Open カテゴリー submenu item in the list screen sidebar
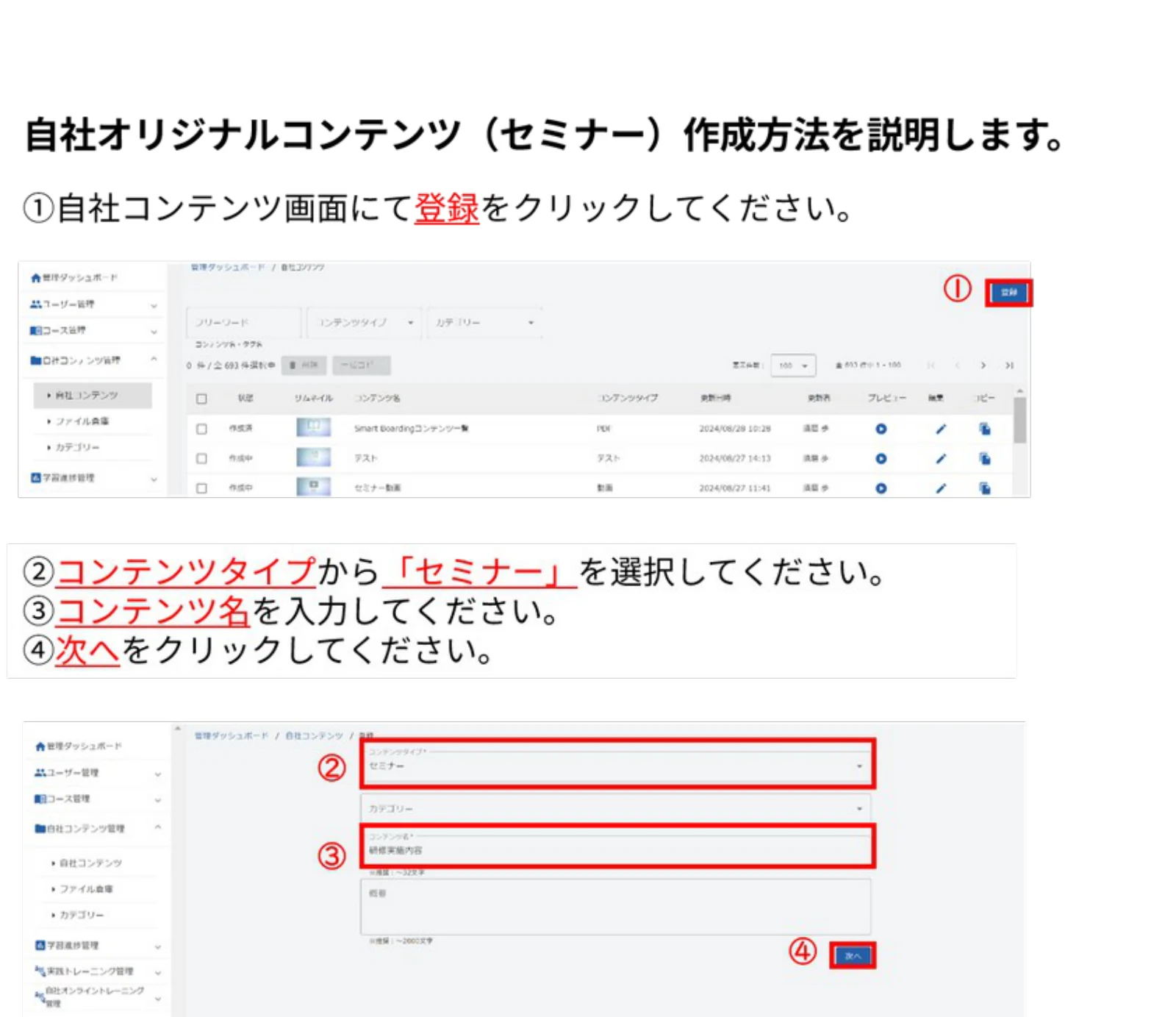This screenshot has height=1017, width=1176. [x=77, y=447]
